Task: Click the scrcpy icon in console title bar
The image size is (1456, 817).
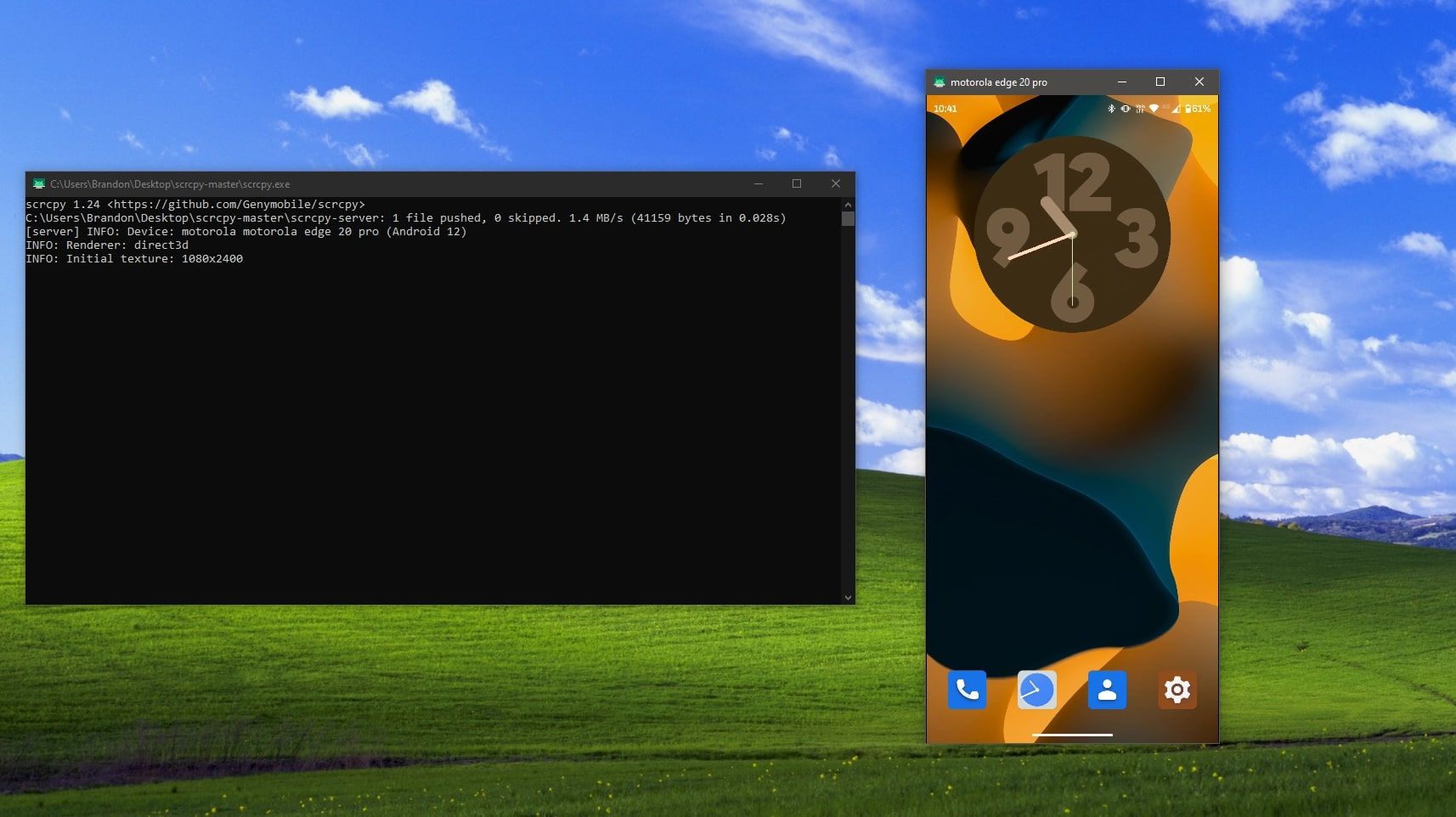Action: click(x=38, y=184)
